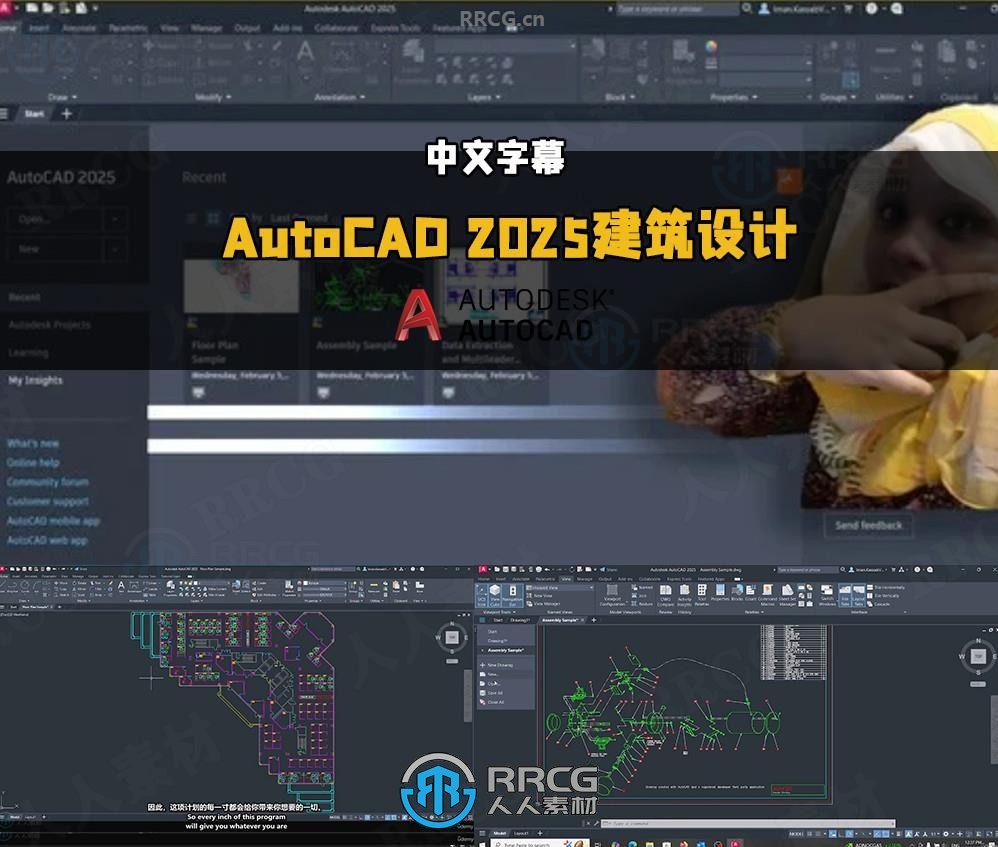
Task: Click Text tool icon in Floor Plan window ribbon
Action: coord(121,585)
